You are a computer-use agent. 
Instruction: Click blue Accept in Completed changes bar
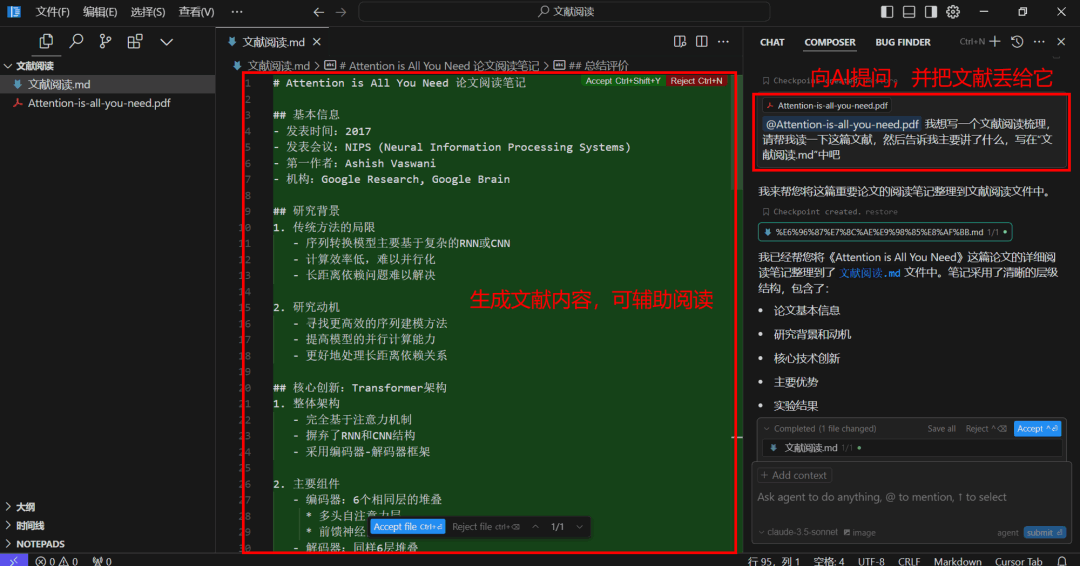(1037, 428)
